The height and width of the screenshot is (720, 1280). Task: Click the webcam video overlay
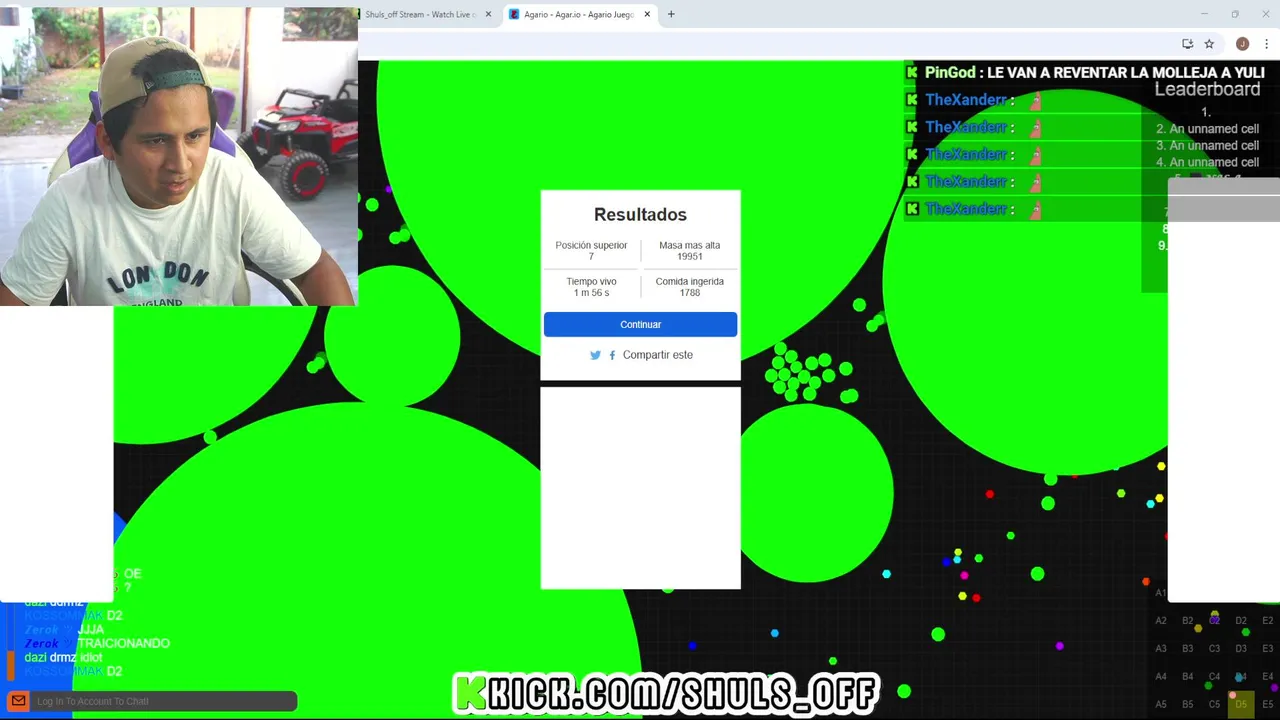click(179, 156)
